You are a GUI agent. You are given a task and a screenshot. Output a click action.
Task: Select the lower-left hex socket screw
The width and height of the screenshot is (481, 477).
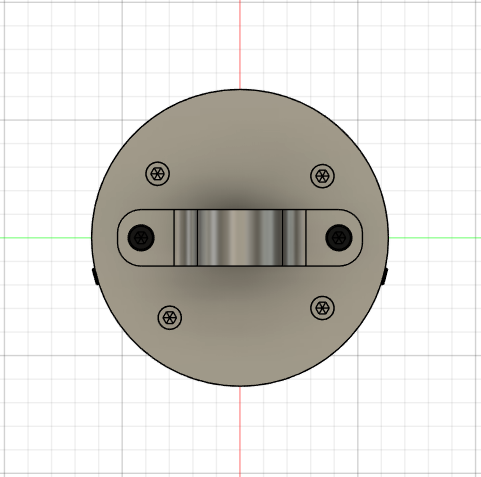(x=170, y=317)
